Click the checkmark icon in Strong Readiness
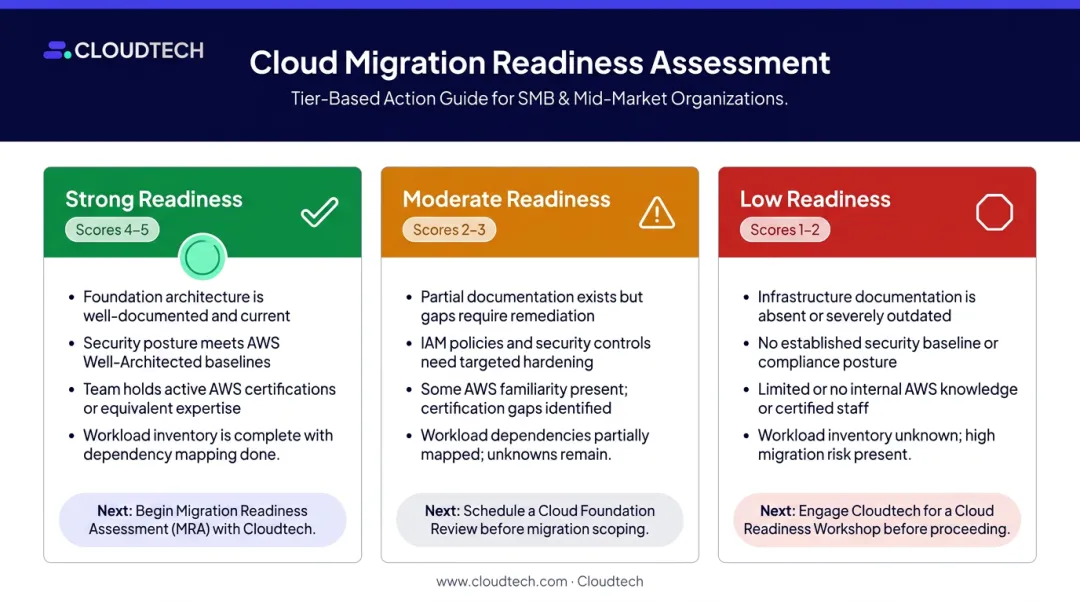The image size is (1080, 603). [320, 212]
